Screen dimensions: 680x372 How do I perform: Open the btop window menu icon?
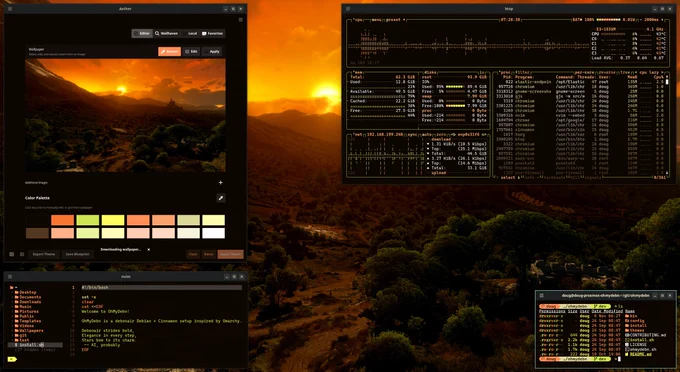click(348, 9)
